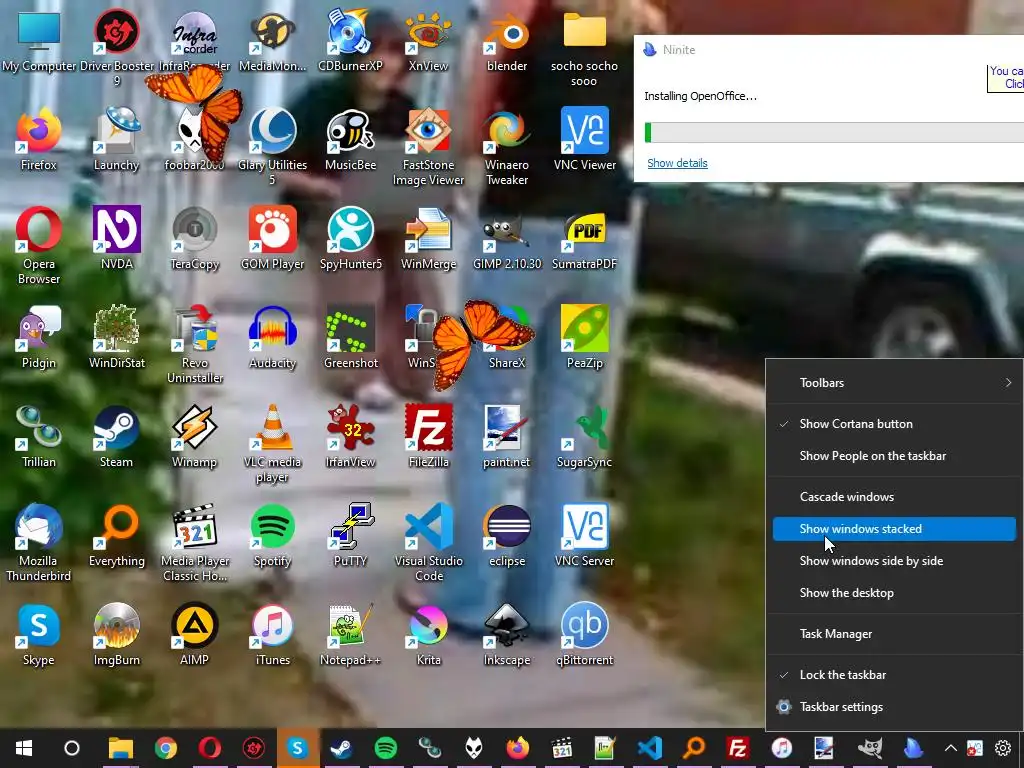The height and width of the screenshot is (768, 1024).
Task: Open iTunes from the taskbar
Action: [x=782, y=748]
